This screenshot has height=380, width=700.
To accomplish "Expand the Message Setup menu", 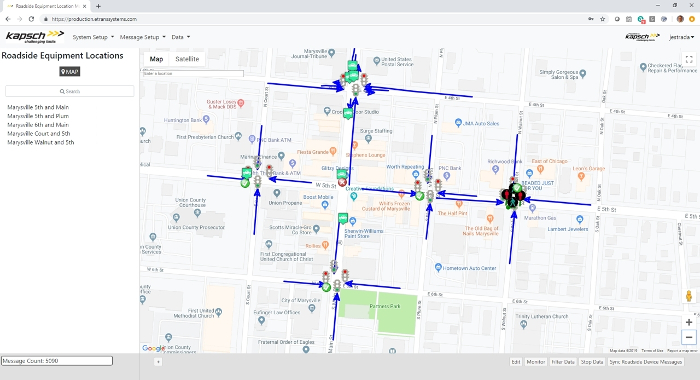I will (x=142, y=37).
